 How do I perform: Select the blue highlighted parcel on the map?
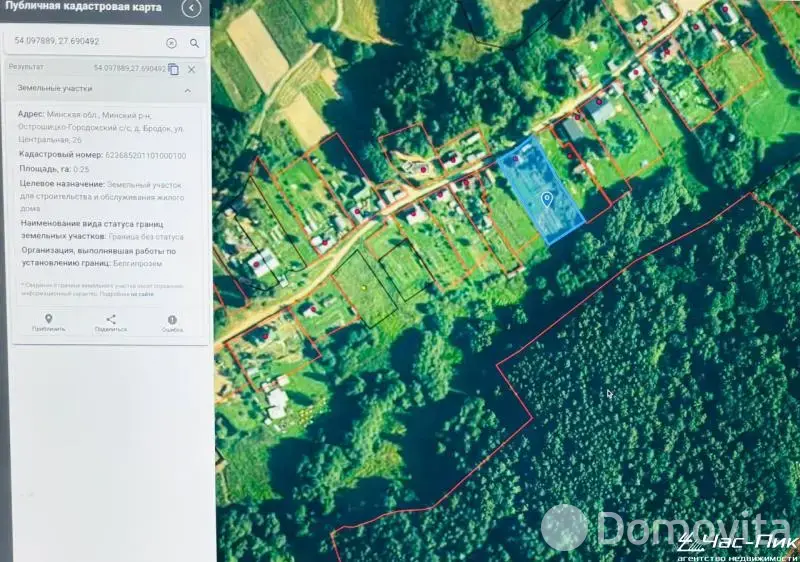click(x=540, y=189)
